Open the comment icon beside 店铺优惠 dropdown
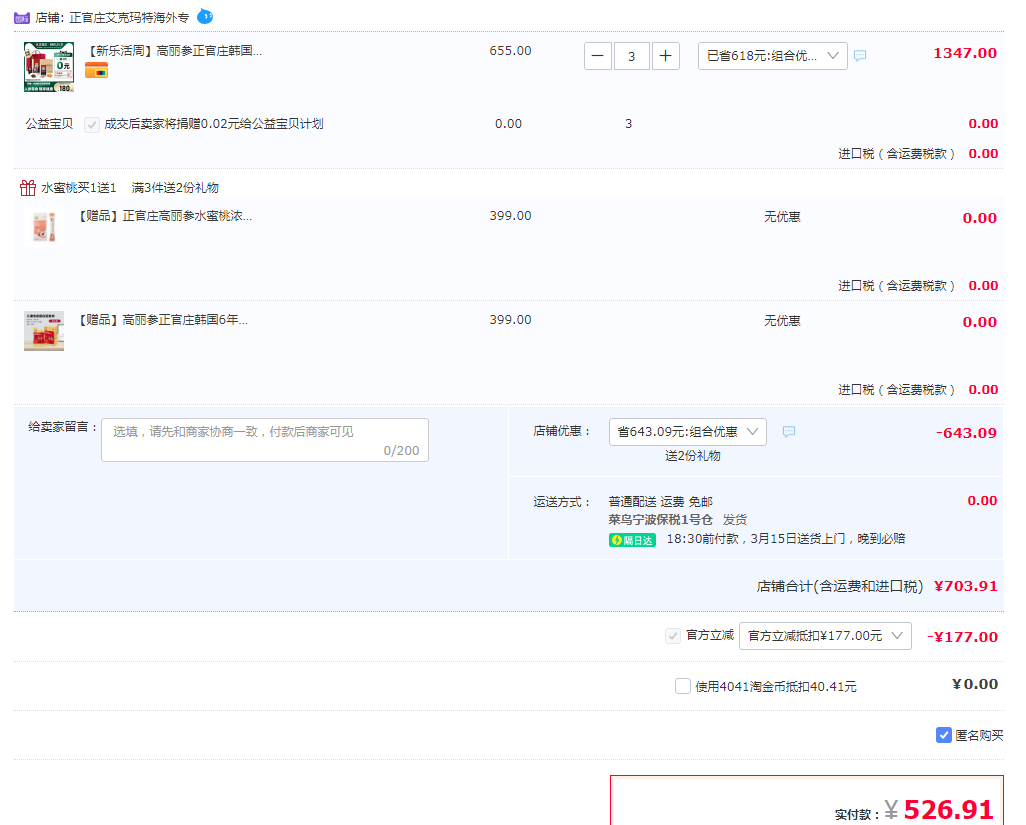Viewport: 1026px width, 825px height. 789,432
